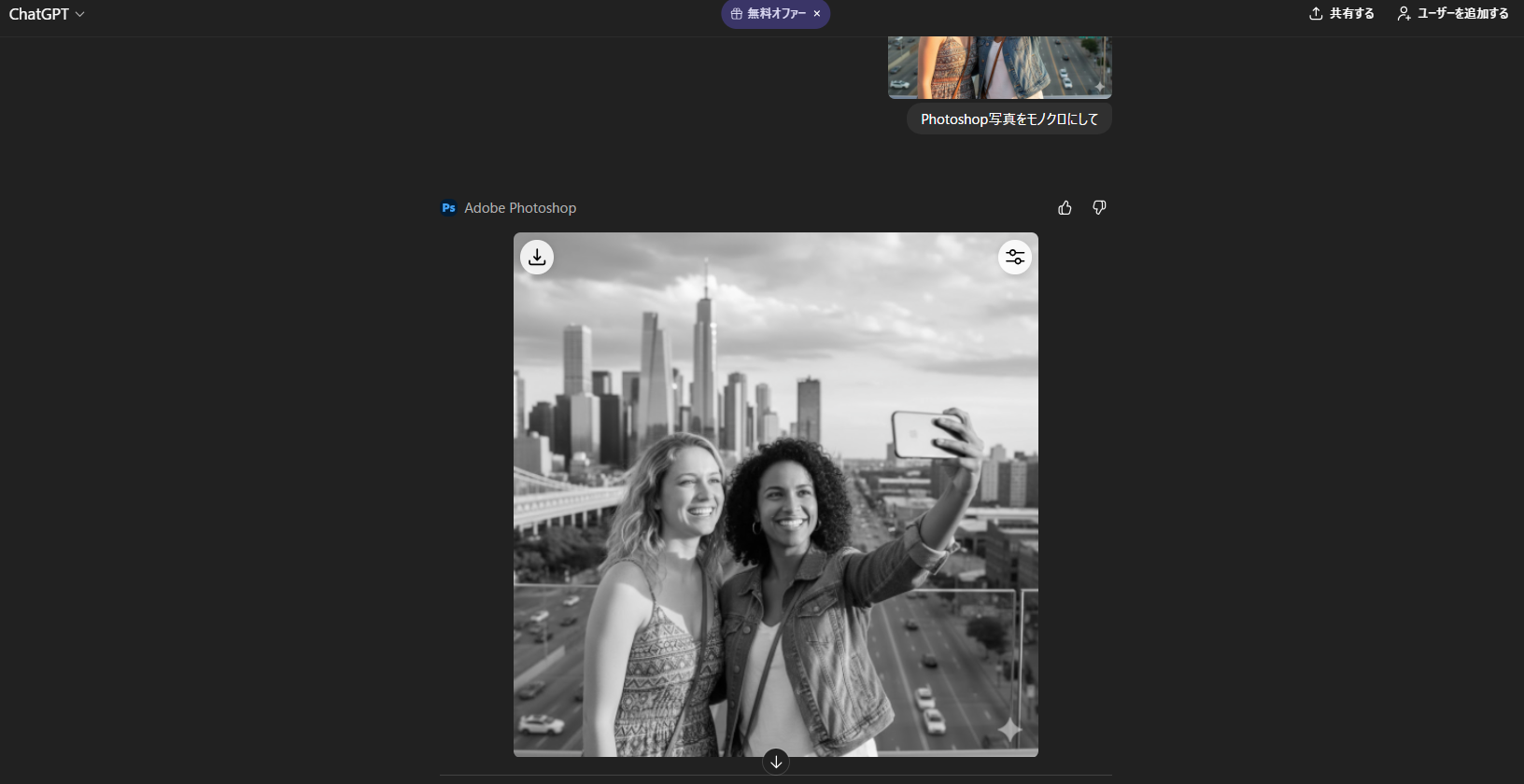This screenshot has width=1524, height=784.
Task: Click the sparkle icon on monochrome image
Action: [1009, 730]
